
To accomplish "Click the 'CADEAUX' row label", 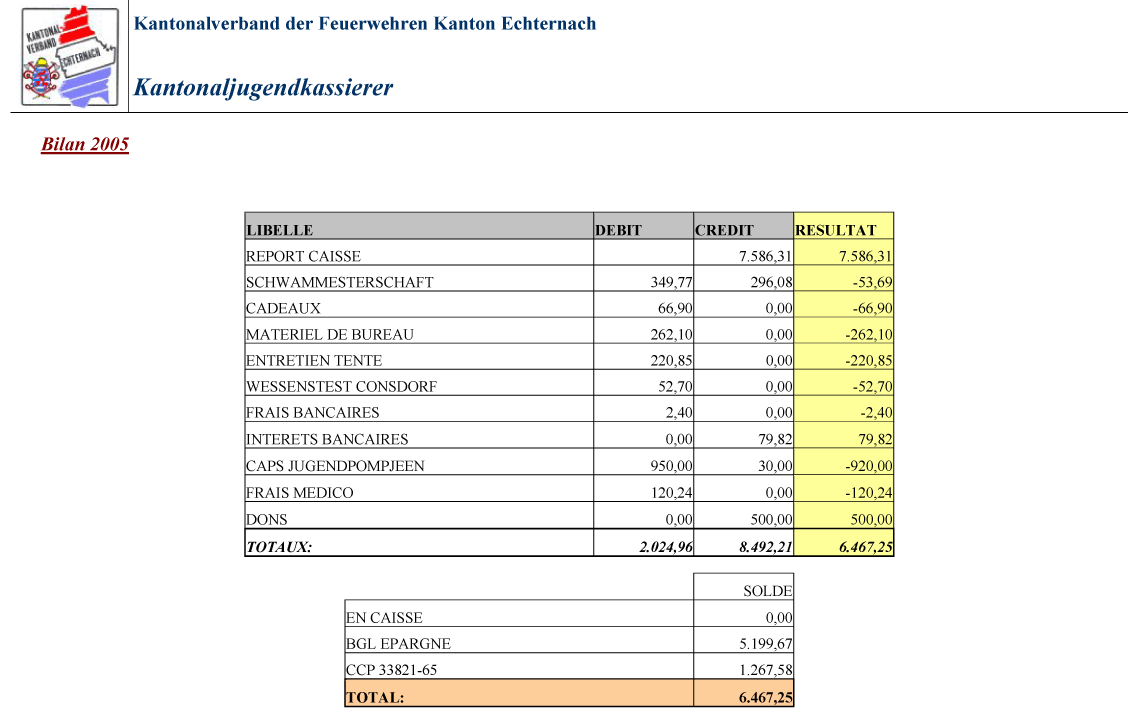I will click(283, 308).
